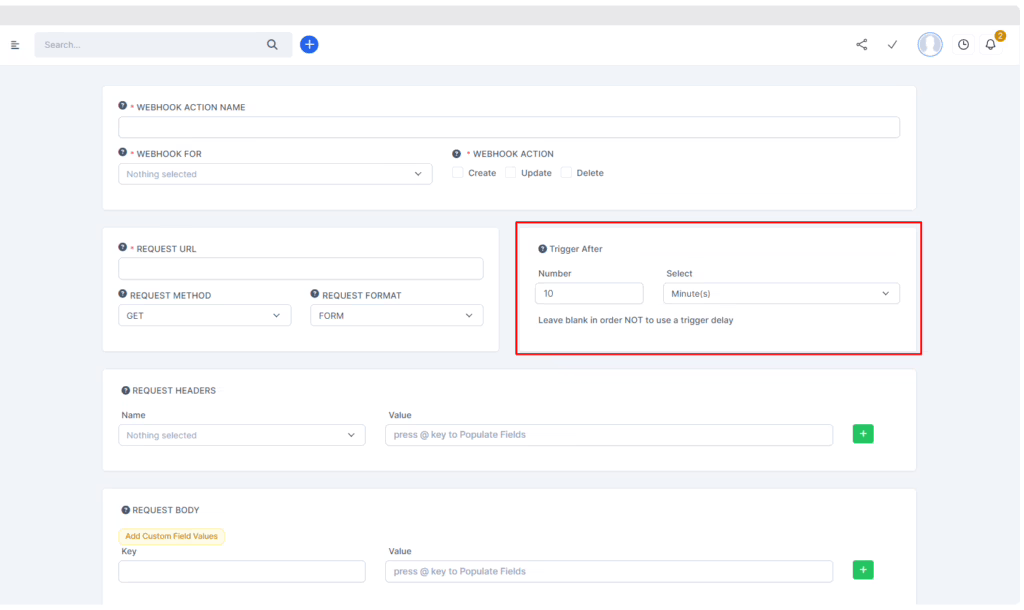Click the checkmark tasks icon
1024x610 pixels.
click(892, 45)
